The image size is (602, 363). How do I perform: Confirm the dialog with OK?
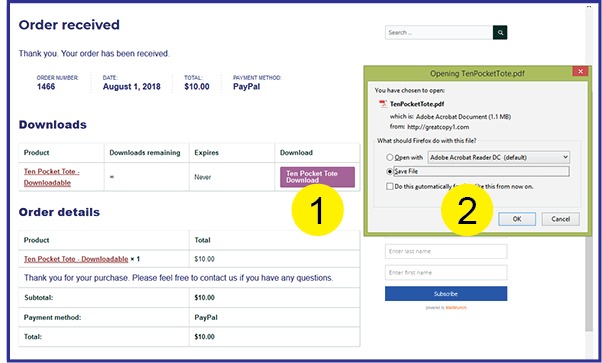click(x=517, y=219)
